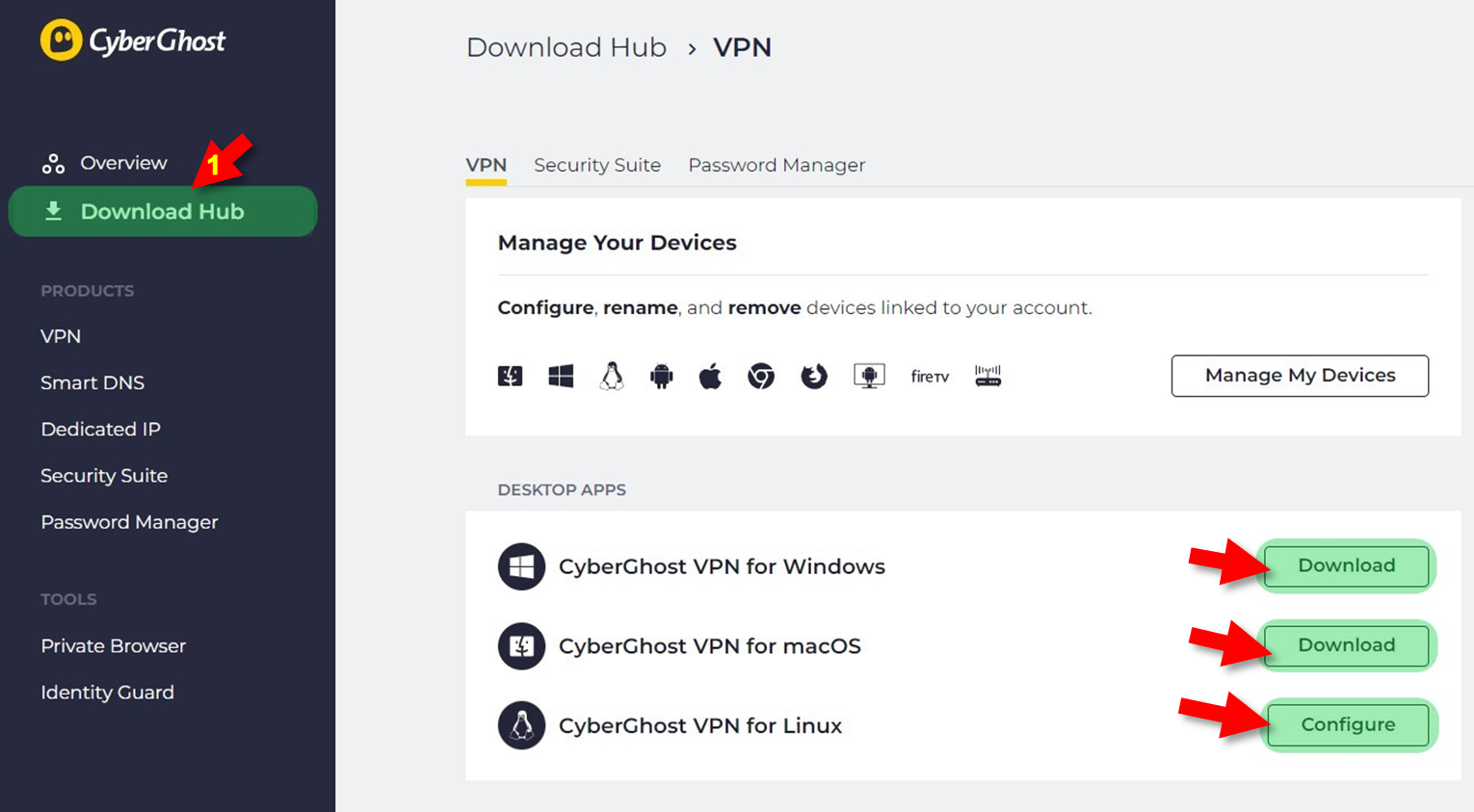This screenshot has height=812, width=1474.
Task: Click the TOOLS sidebar section label
Action: point(68,599)
